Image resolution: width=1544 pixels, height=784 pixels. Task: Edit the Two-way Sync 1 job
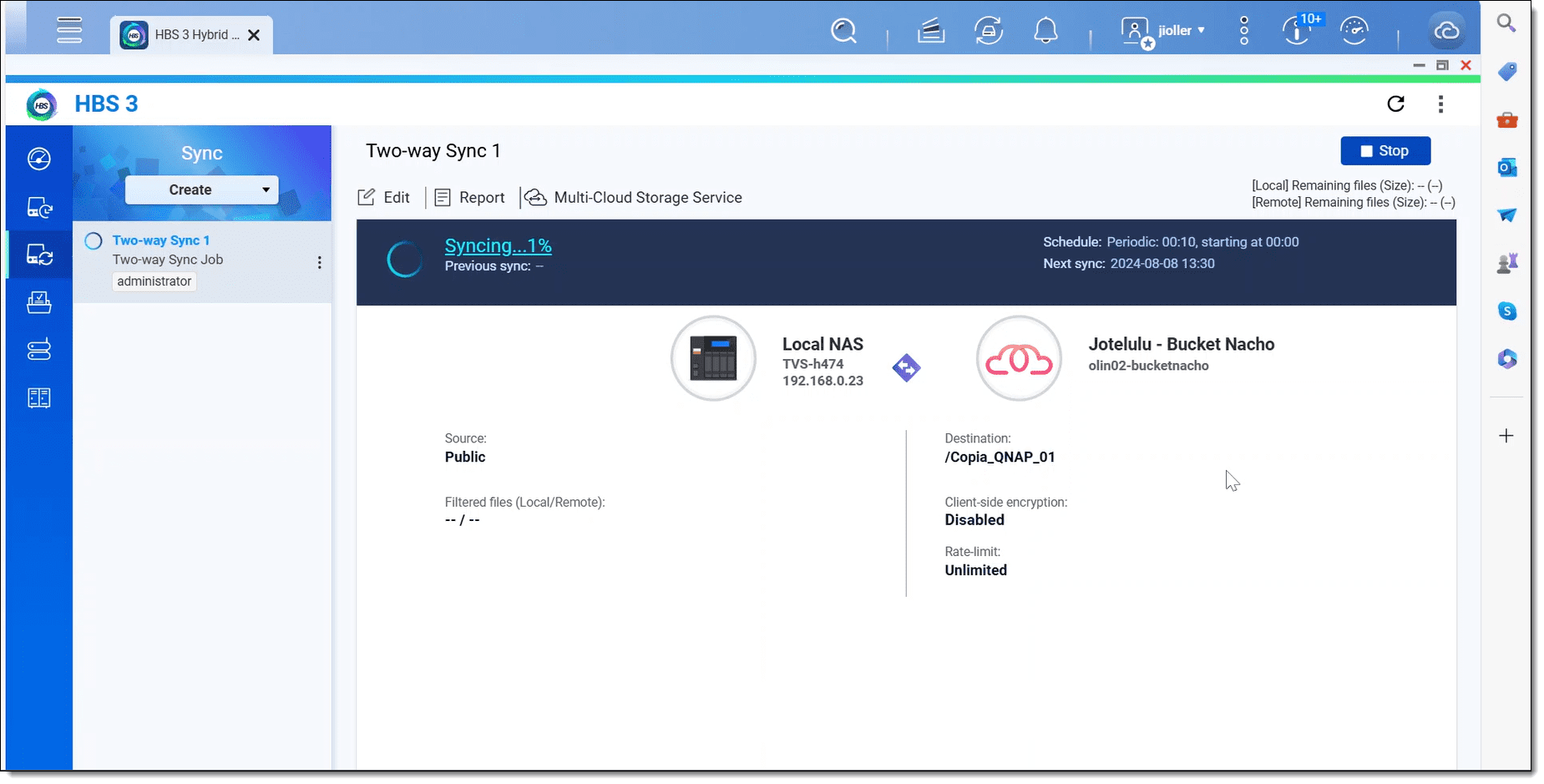click(384, 198)
